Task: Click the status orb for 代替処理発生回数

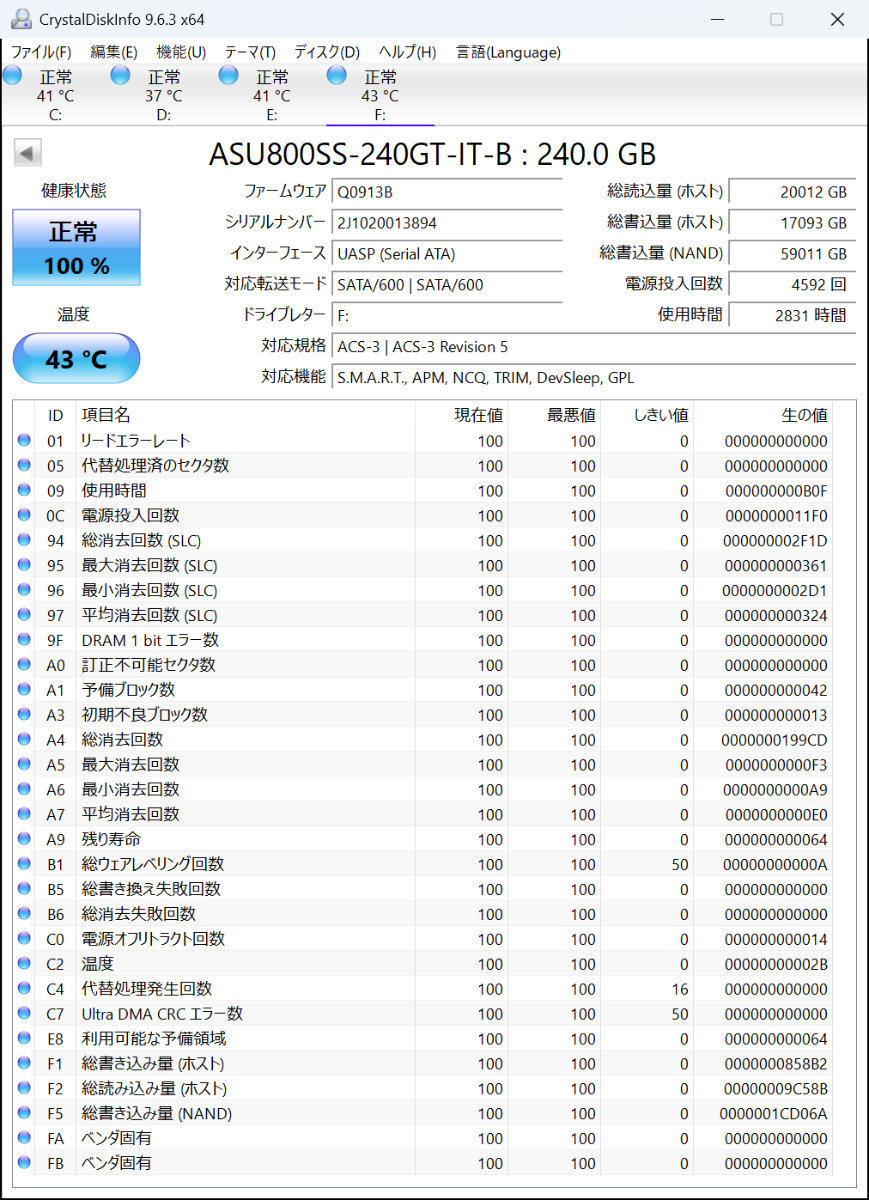Action: (x=24, y=988)
